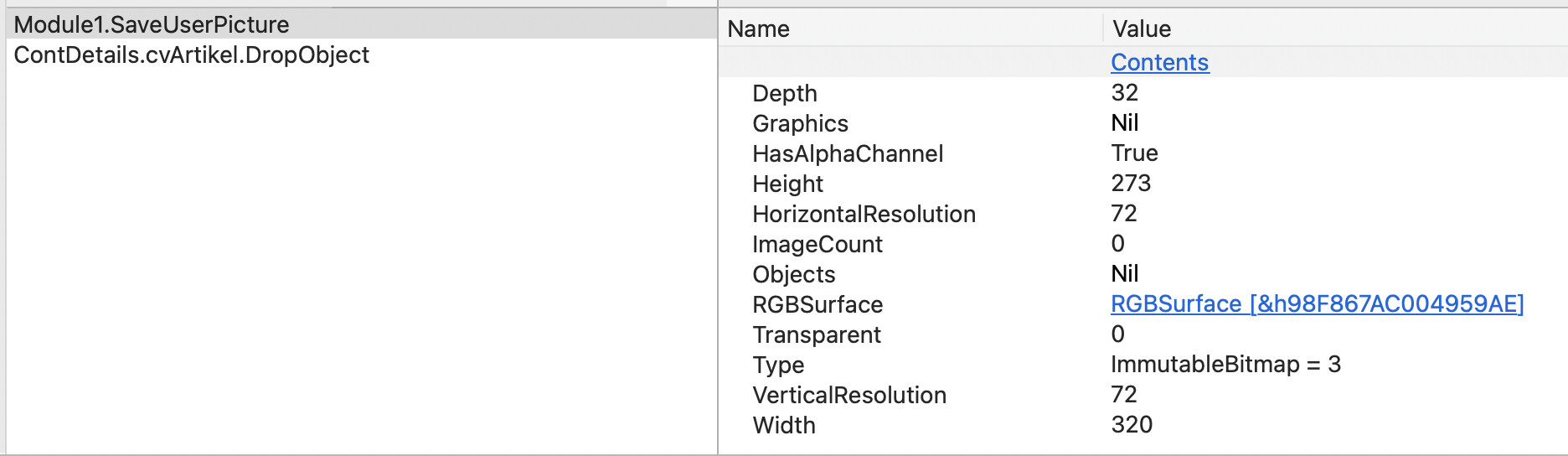Image resolution: width=1568 pixels, height=456 pixels.
Task: Select the ImageCount property row
Action: click(818, 244)
